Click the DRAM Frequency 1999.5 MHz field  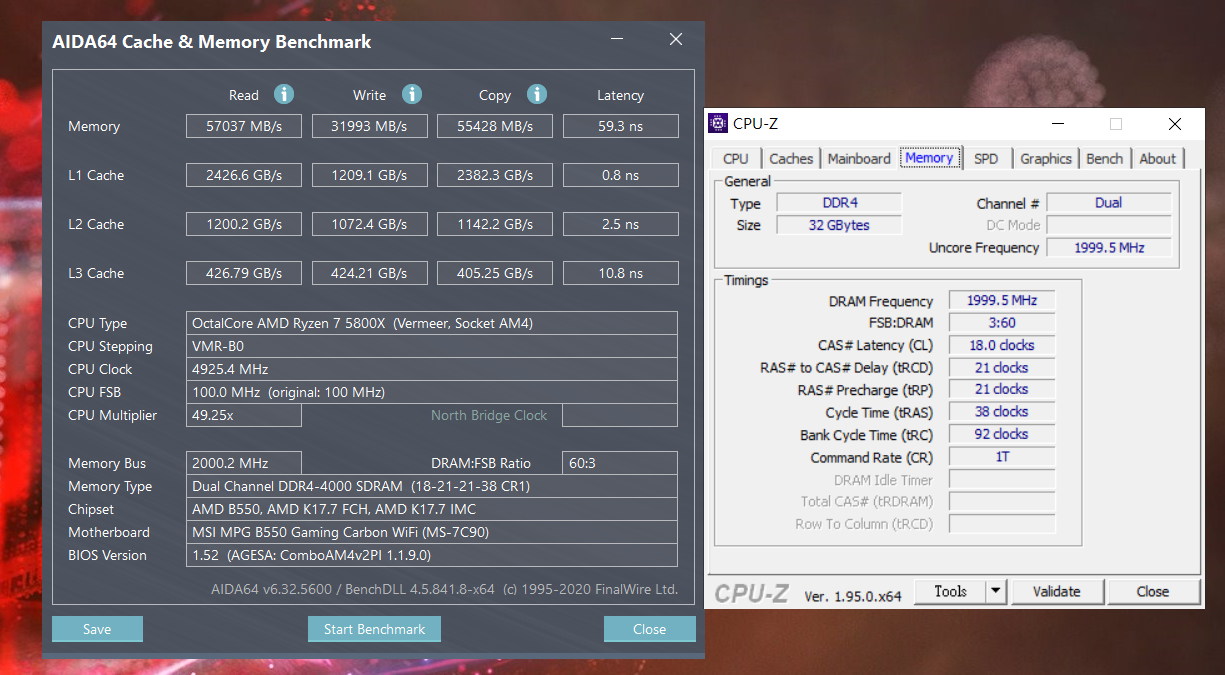[x=1002, y=300]
